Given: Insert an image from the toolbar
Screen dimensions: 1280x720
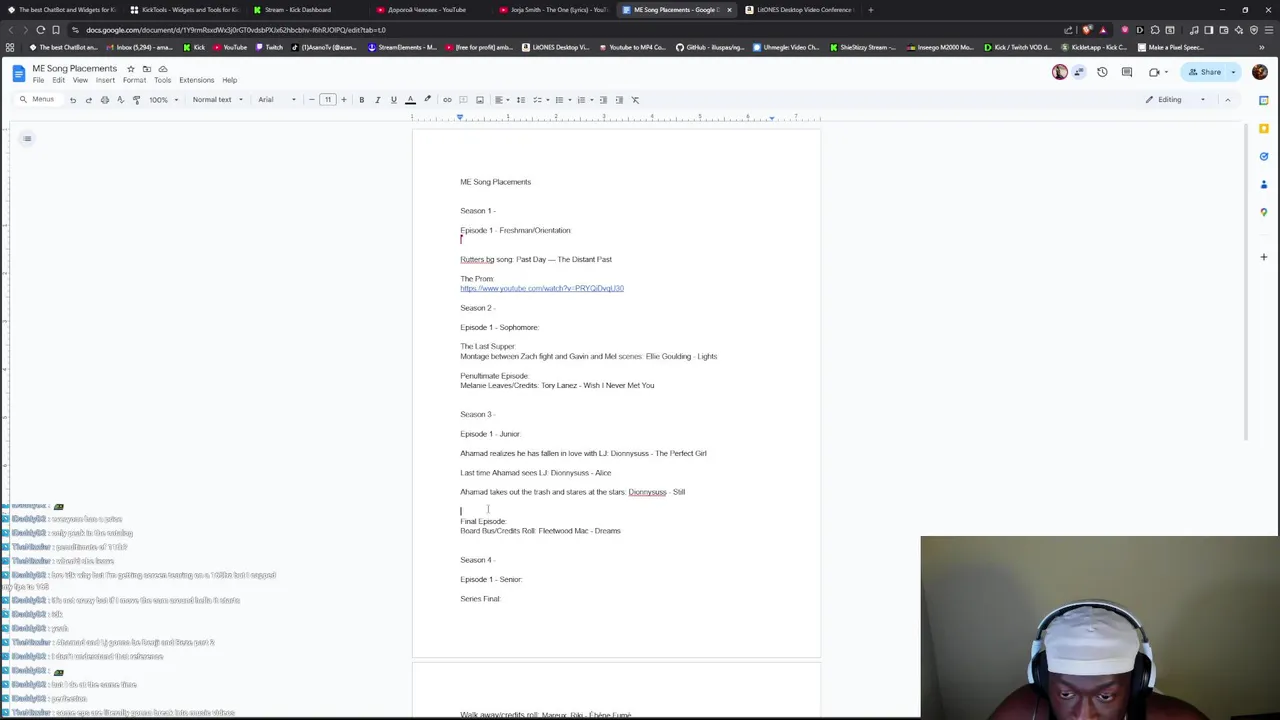Looking at the screenshot, I should point(479,100).
